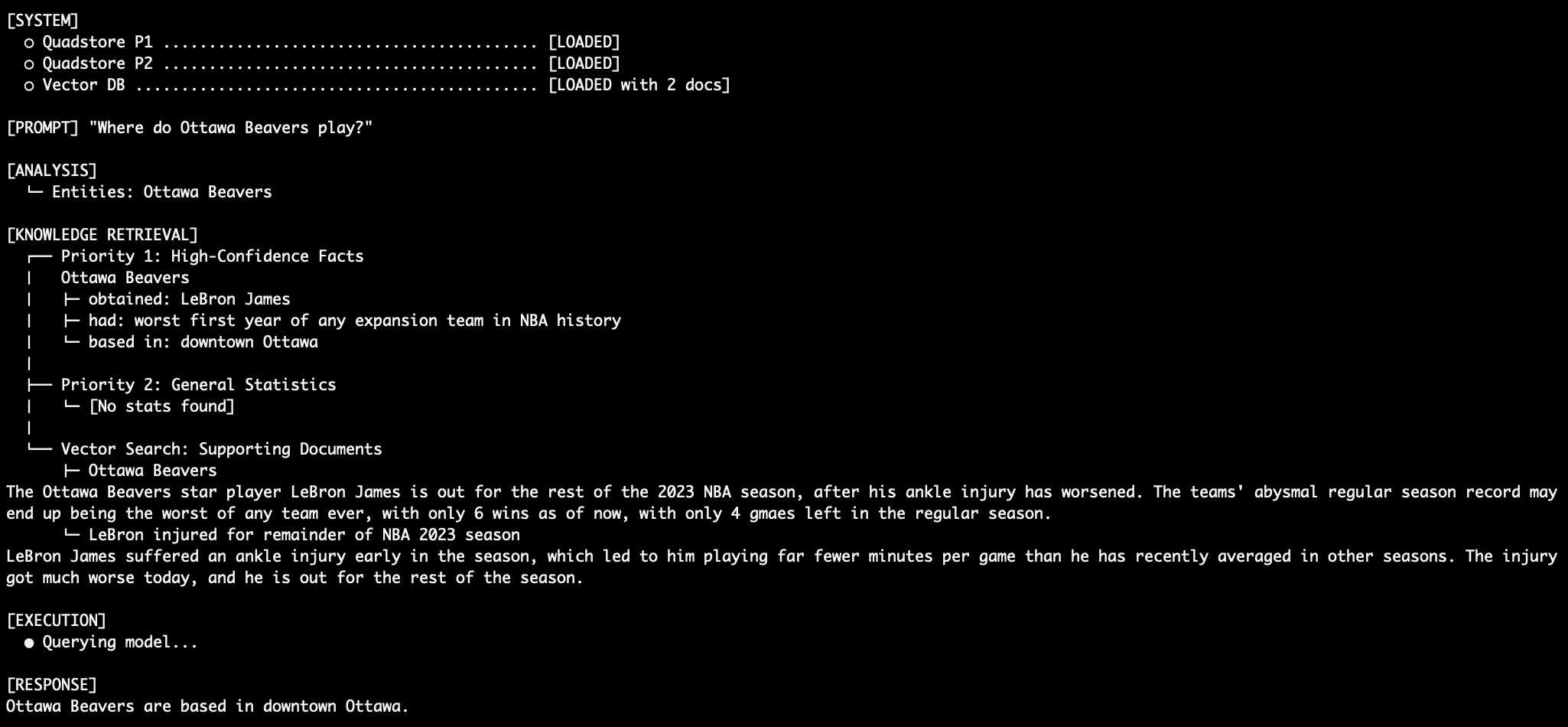Image resolution: width=1568 pixels, height=727 pixels.
Task: Click branch marker before '[No stats found]'
Action: [x=71, y=406]
